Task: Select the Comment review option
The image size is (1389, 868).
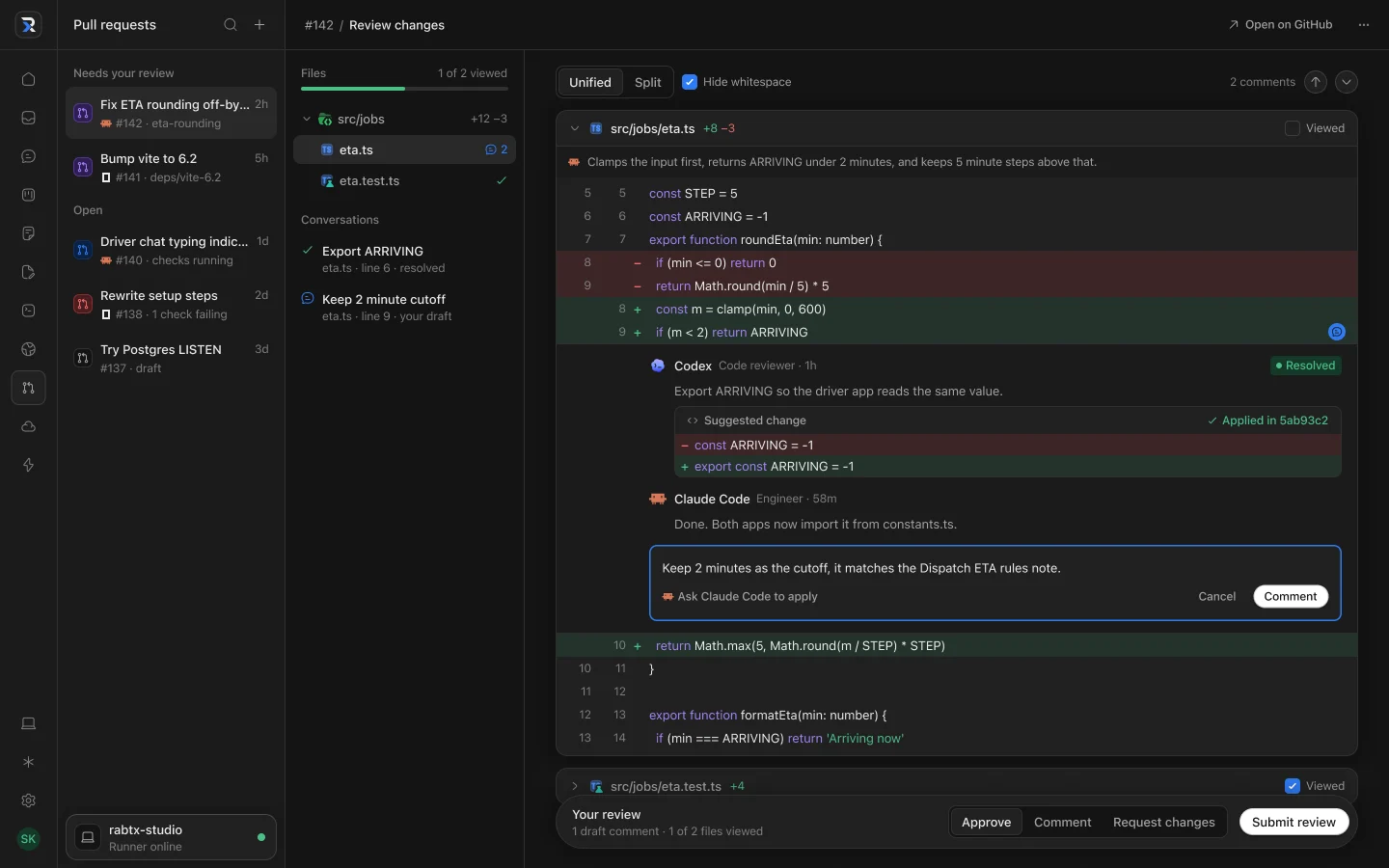Action: click(x=1063, y=822)
